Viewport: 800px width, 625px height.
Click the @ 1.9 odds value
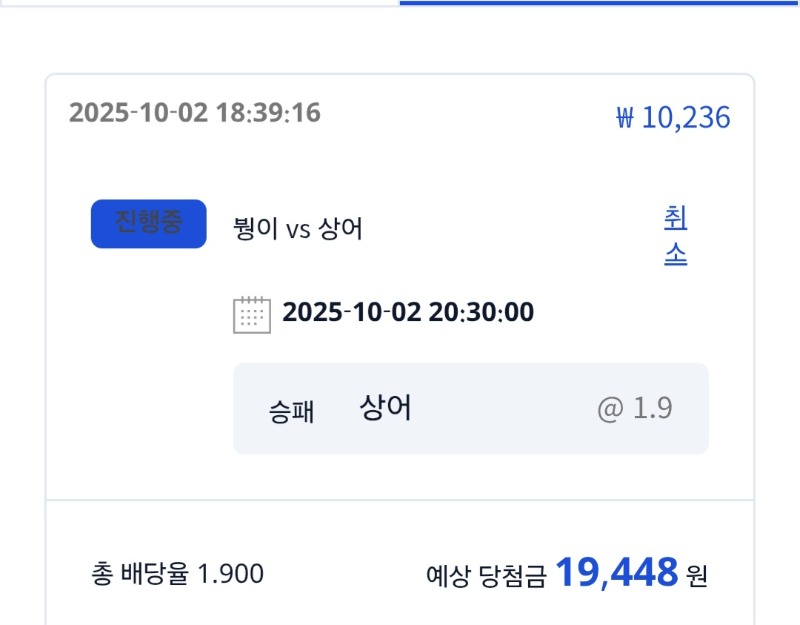(x=635, y=409)
